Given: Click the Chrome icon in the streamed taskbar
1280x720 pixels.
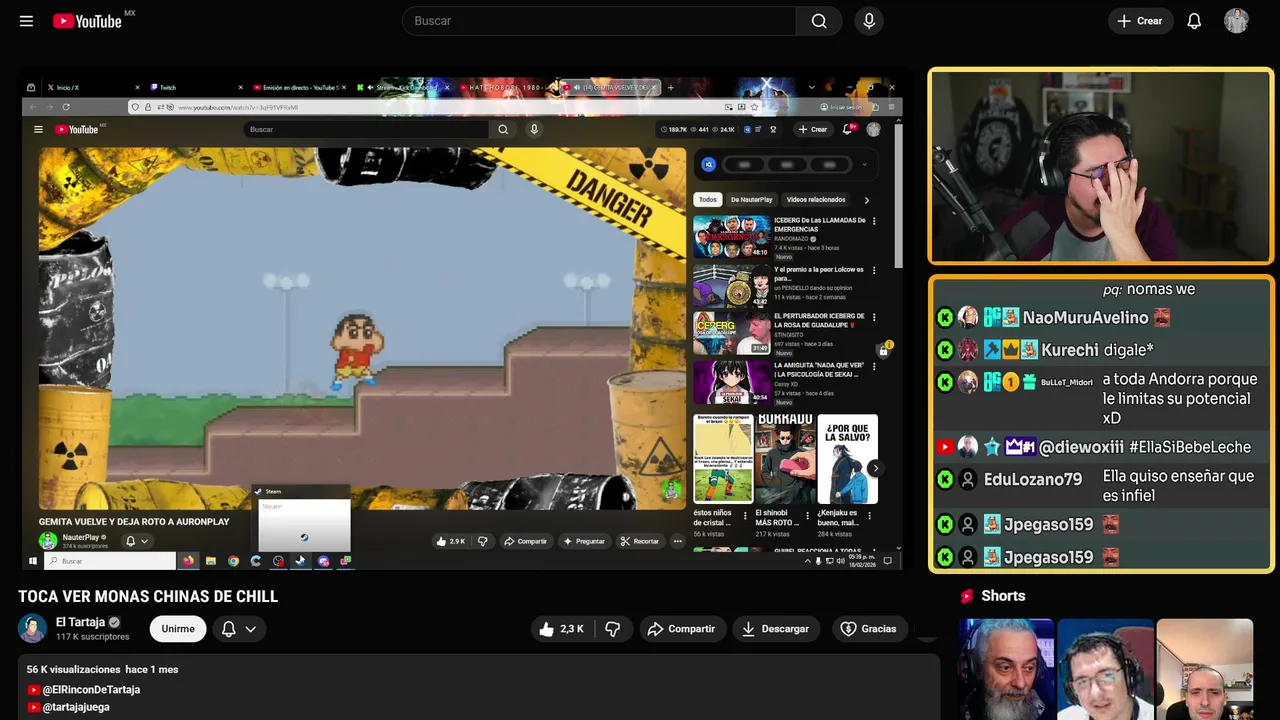Looking at the screenshot, I should click(x=233, y=561).
